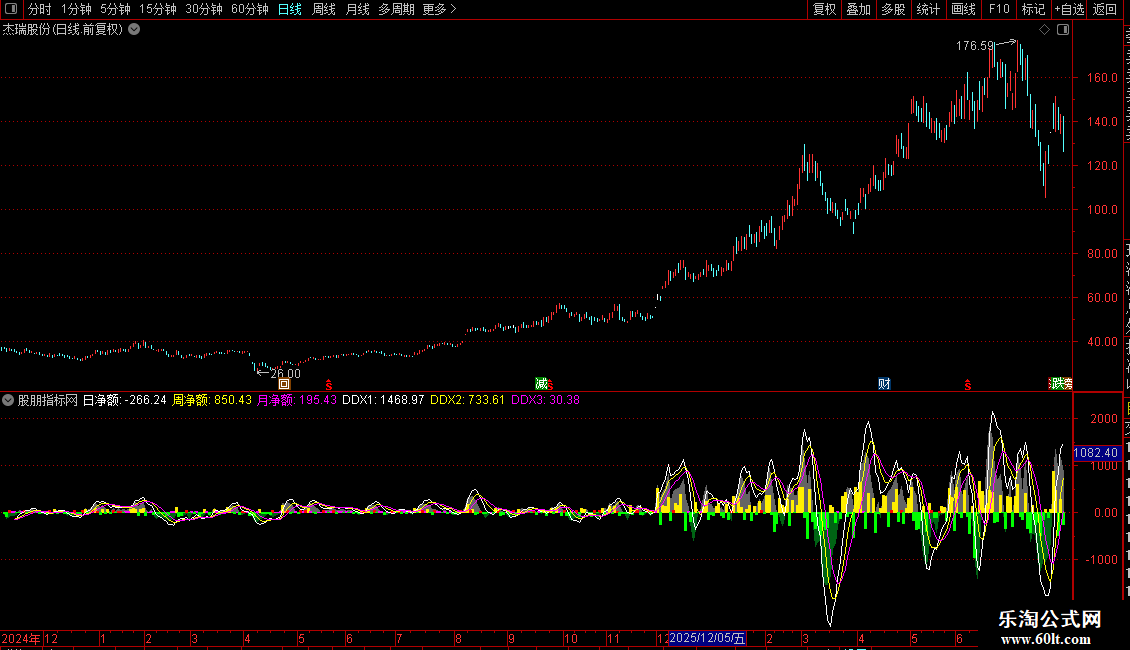Click the 40.00 price axis label
The image size is (1130, 650).
[1103, 342]
